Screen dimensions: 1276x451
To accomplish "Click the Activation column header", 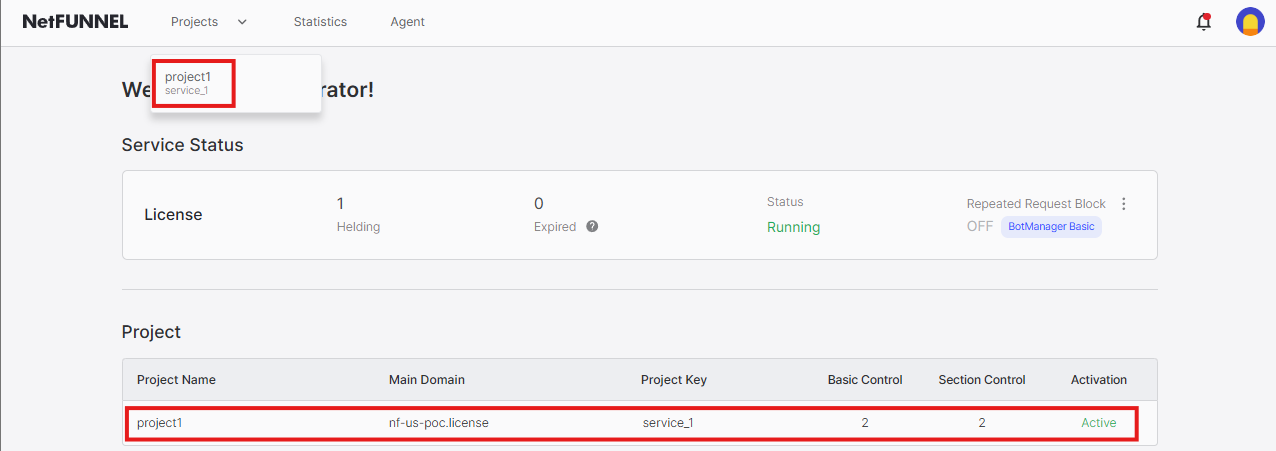I will 1099,380.
